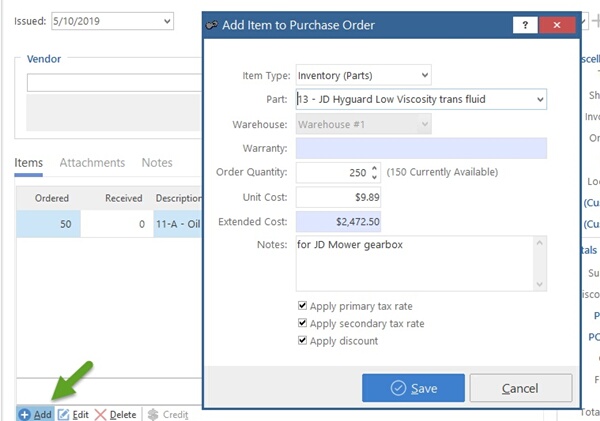Click the Edit item button
The width and height of the screenshot is (600, 421).
73,414
